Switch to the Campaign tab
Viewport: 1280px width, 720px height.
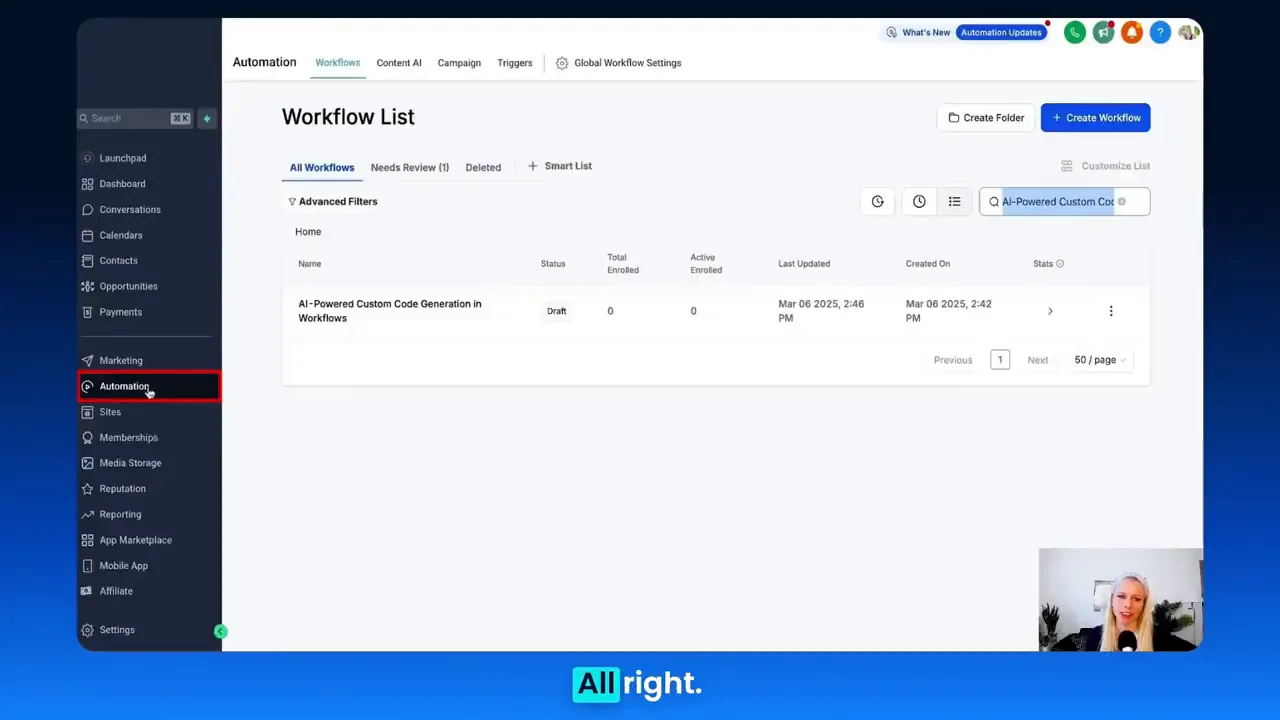459,63
